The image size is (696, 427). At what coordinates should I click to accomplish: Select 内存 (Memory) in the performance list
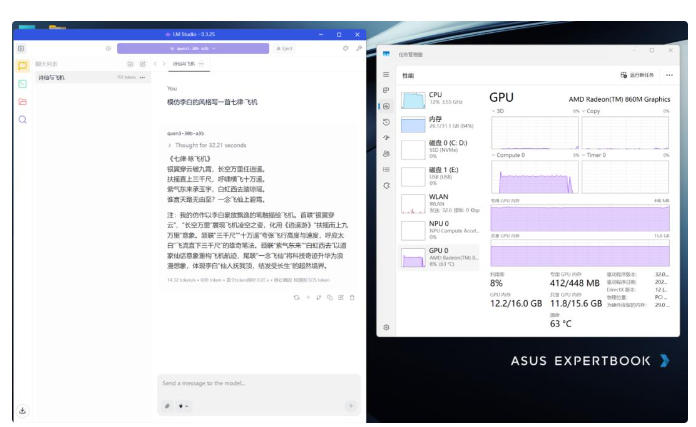pos(439,124)
